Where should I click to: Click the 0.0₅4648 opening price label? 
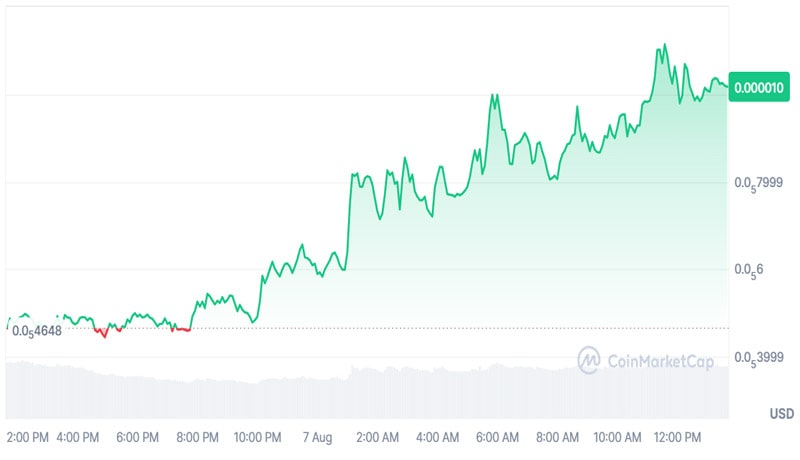(37, 330)
